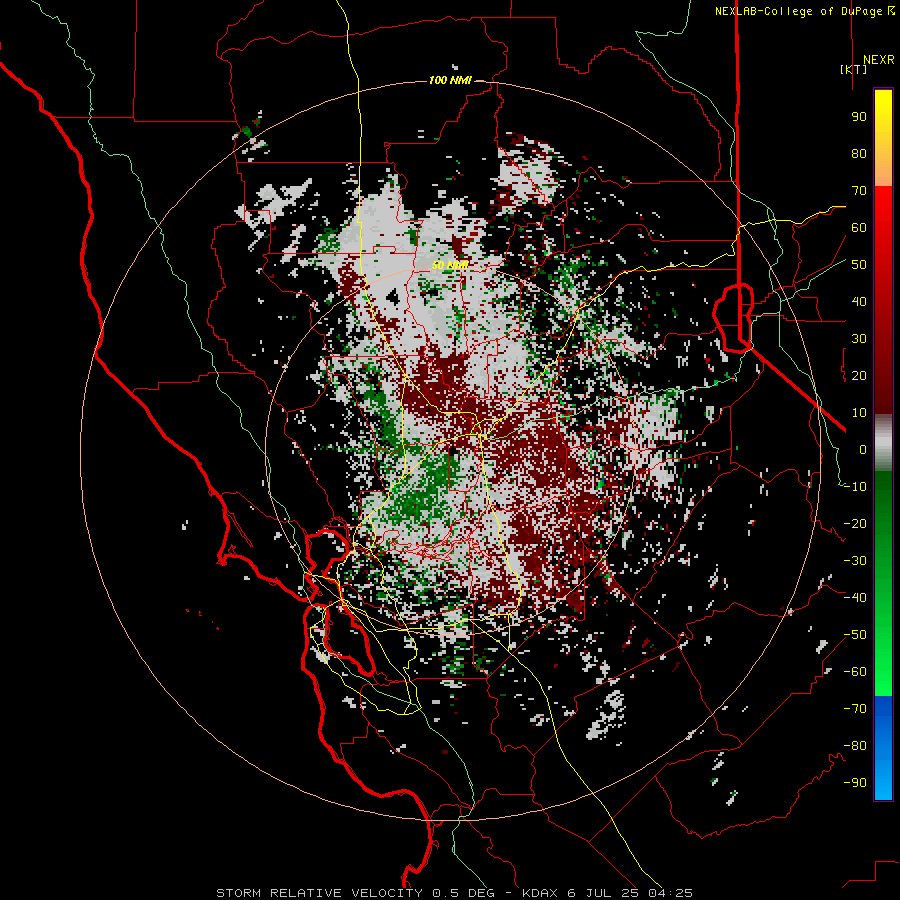Click the scale value -90
Viewport: 900px width, 900px height.
point(855,783)
